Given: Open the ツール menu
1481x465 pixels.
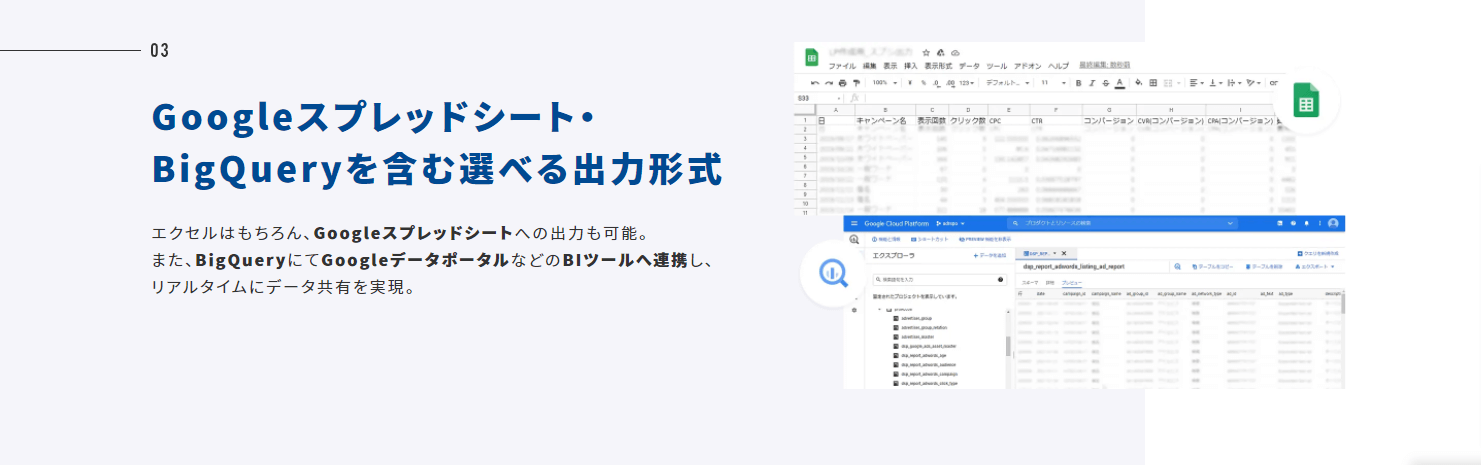Looking at the screenshot, I should point(997,66).
